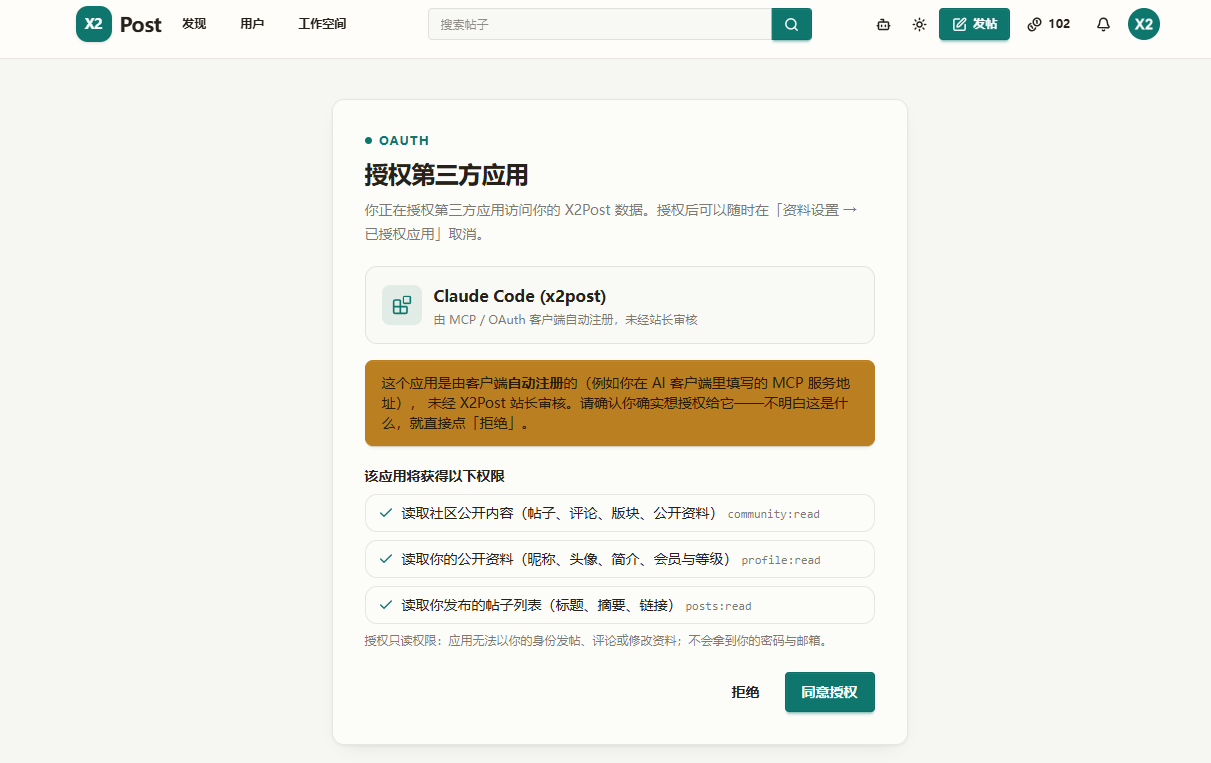Click the OAUTH label
Image resolution: width=1211 pixels, height=763 pixels.
tap(404, 141)
